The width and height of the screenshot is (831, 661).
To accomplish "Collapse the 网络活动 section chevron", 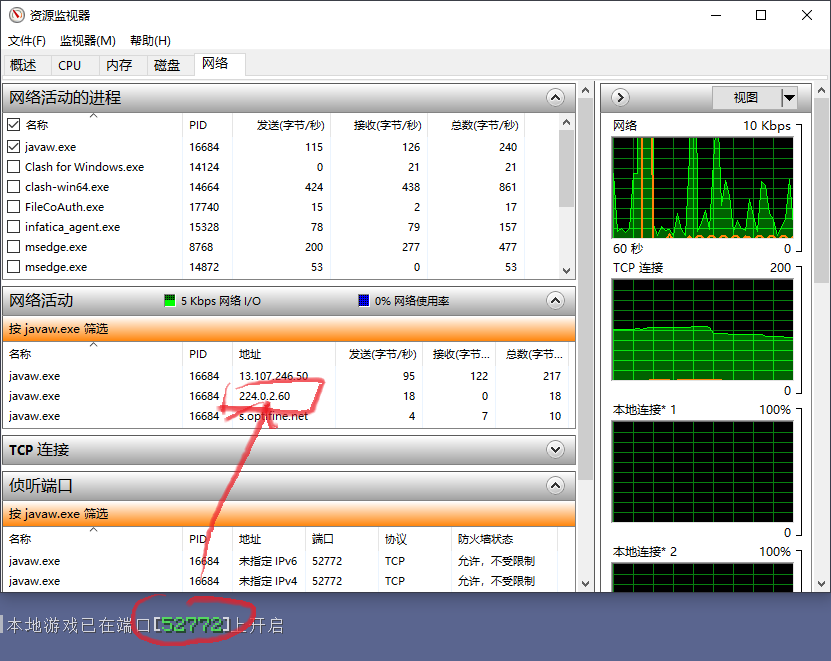I will (555, 300).
